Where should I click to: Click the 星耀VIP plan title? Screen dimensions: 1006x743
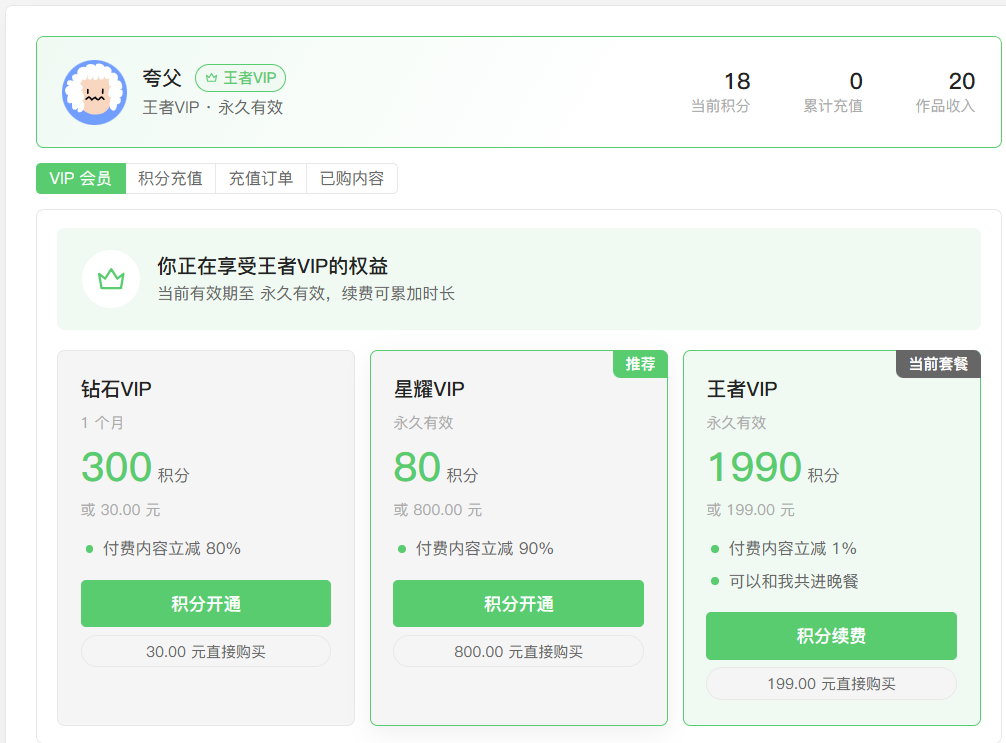pos(429,389)
